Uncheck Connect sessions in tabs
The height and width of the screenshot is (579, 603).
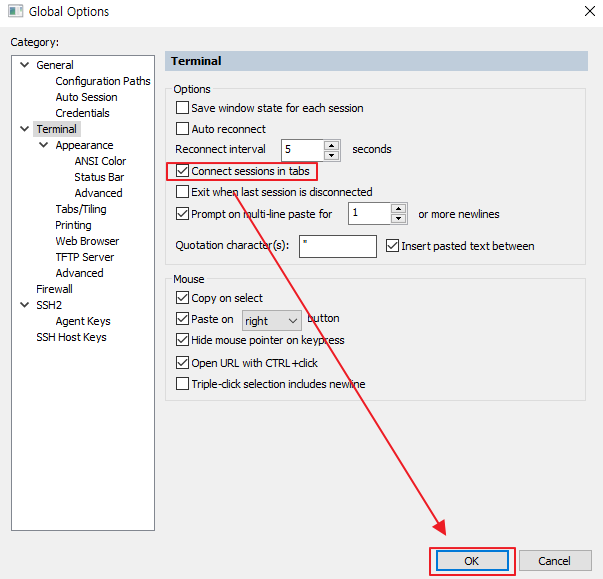[182, 171]
